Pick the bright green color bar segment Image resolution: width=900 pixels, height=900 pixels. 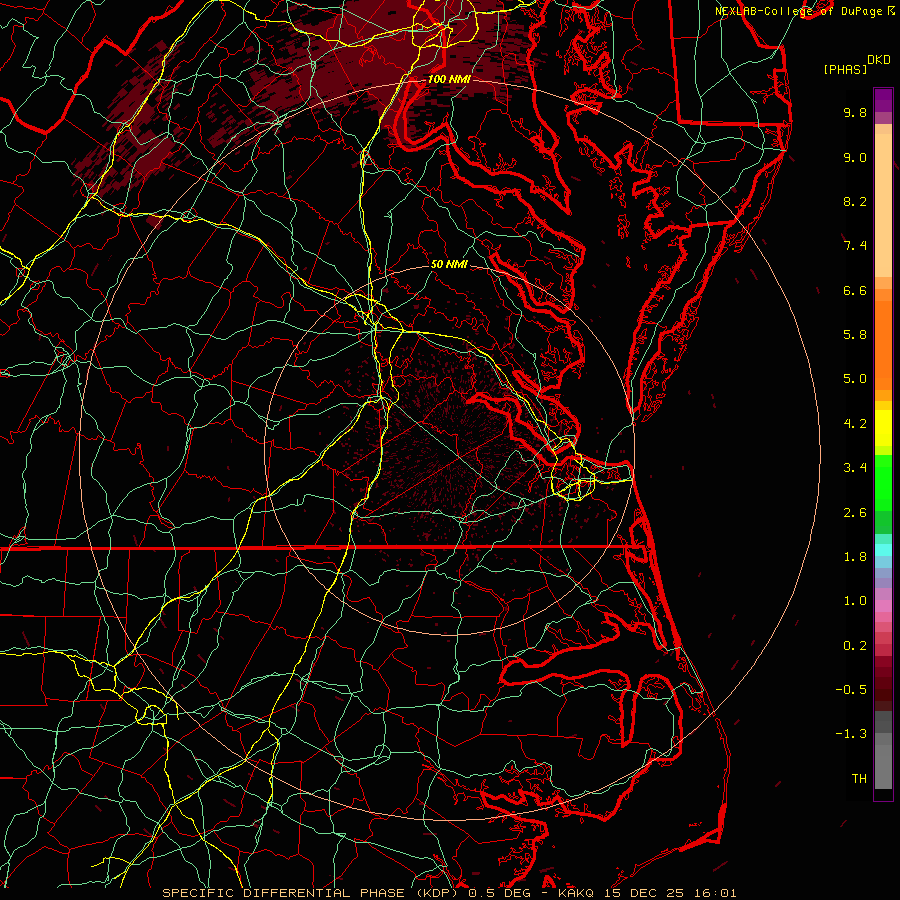click(883, 483)
